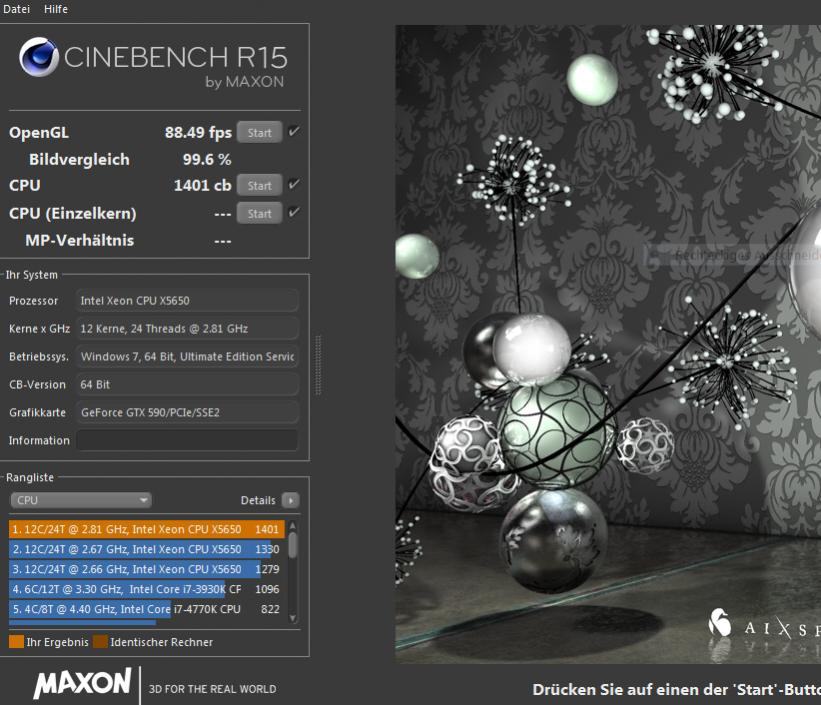The height and width of the screenshot is (705, 821).
Task: Toggle the OpenGL test checkmark
Action: [294, 131]
